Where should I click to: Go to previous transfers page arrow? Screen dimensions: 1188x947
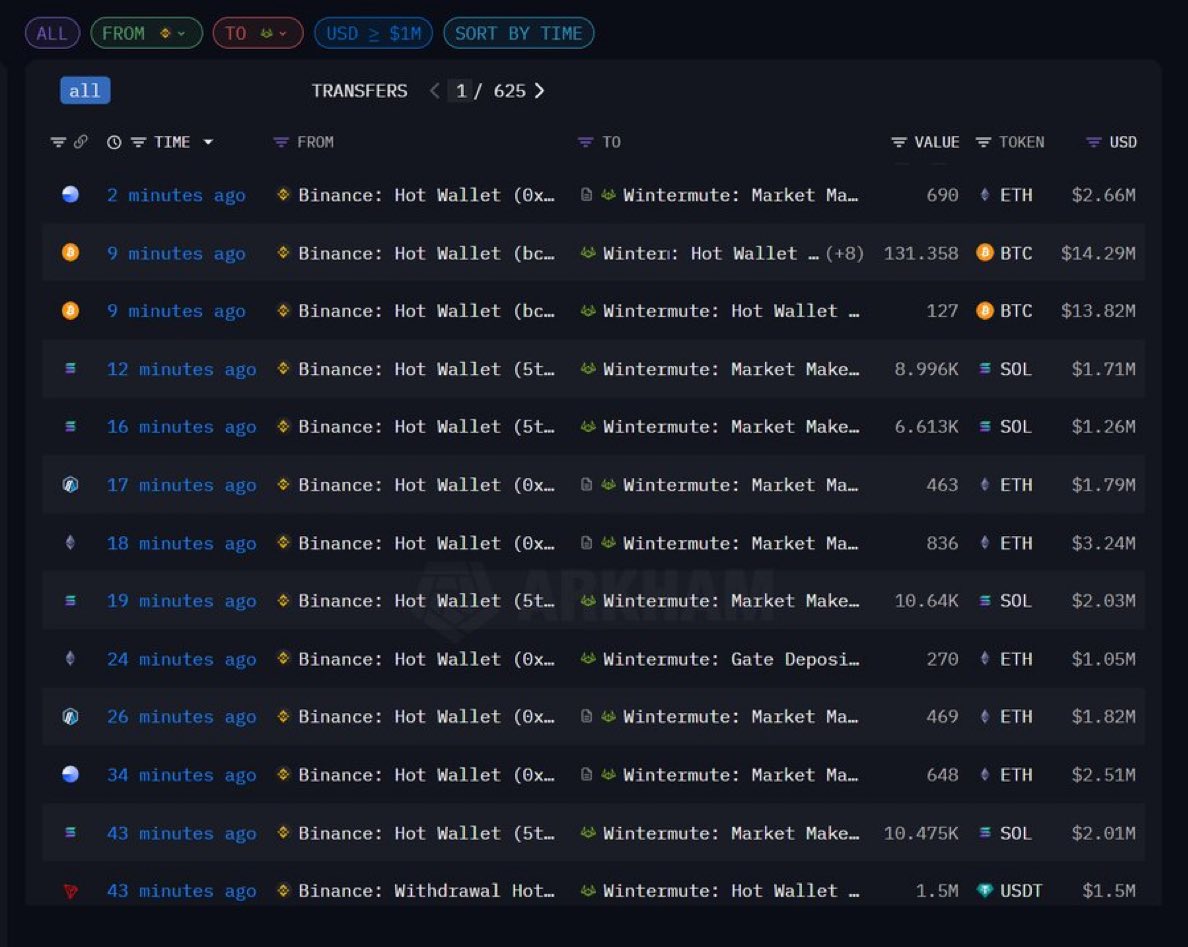434,91
